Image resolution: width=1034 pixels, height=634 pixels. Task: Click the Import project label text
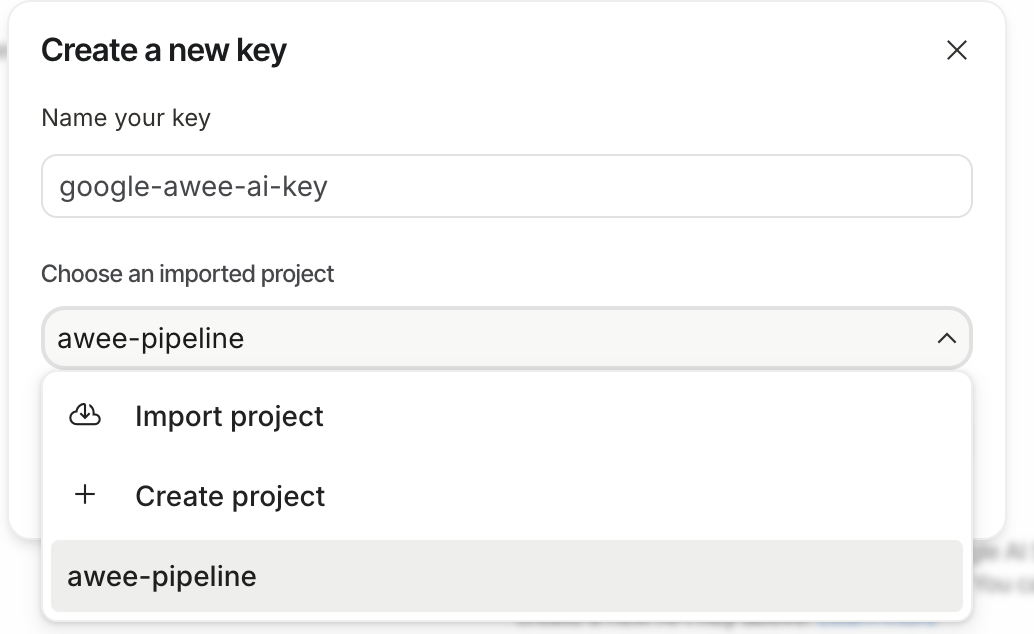(229, 416)
